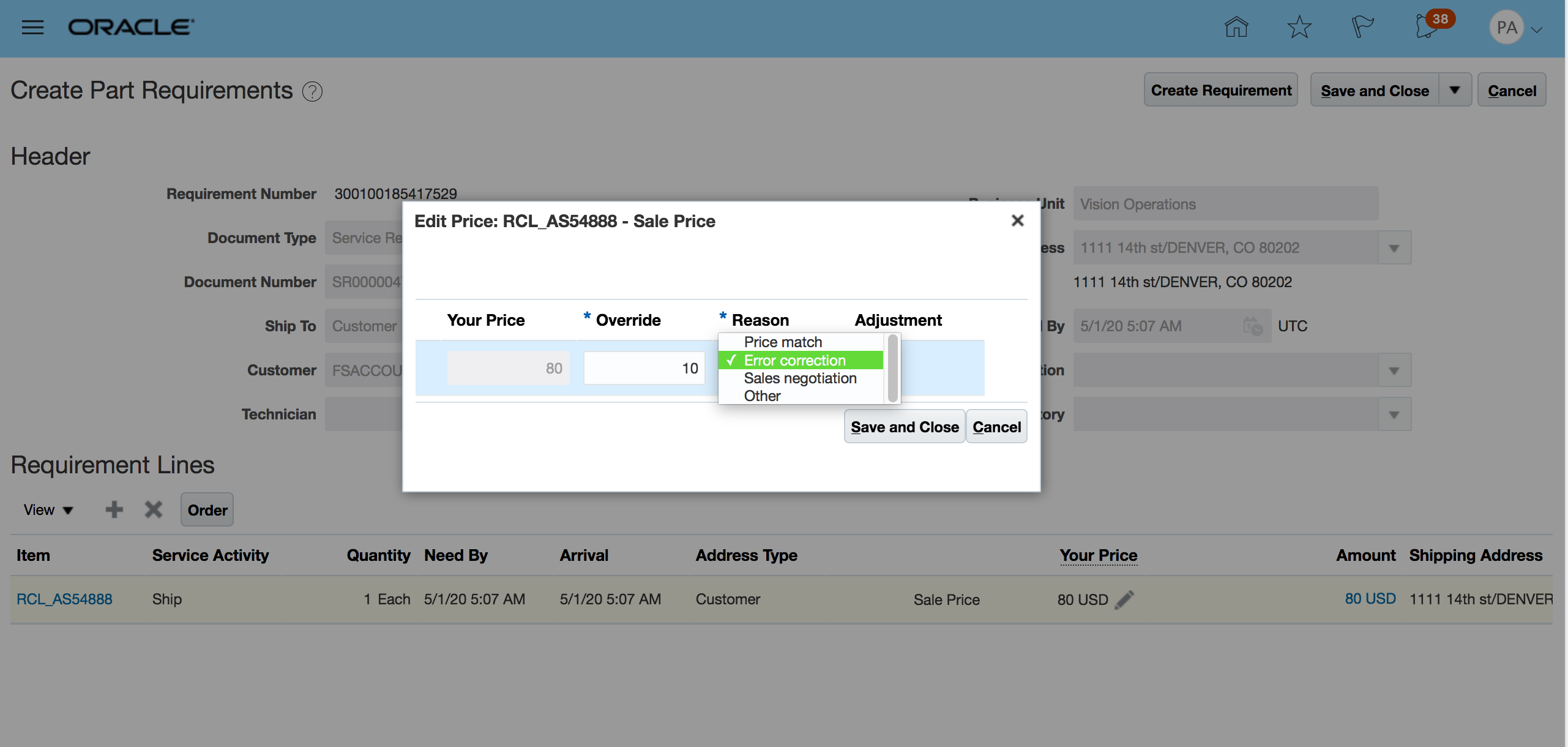
Task: Click the pencil edit price icon
Action: pyautogui.click(x=1124, y=599)
